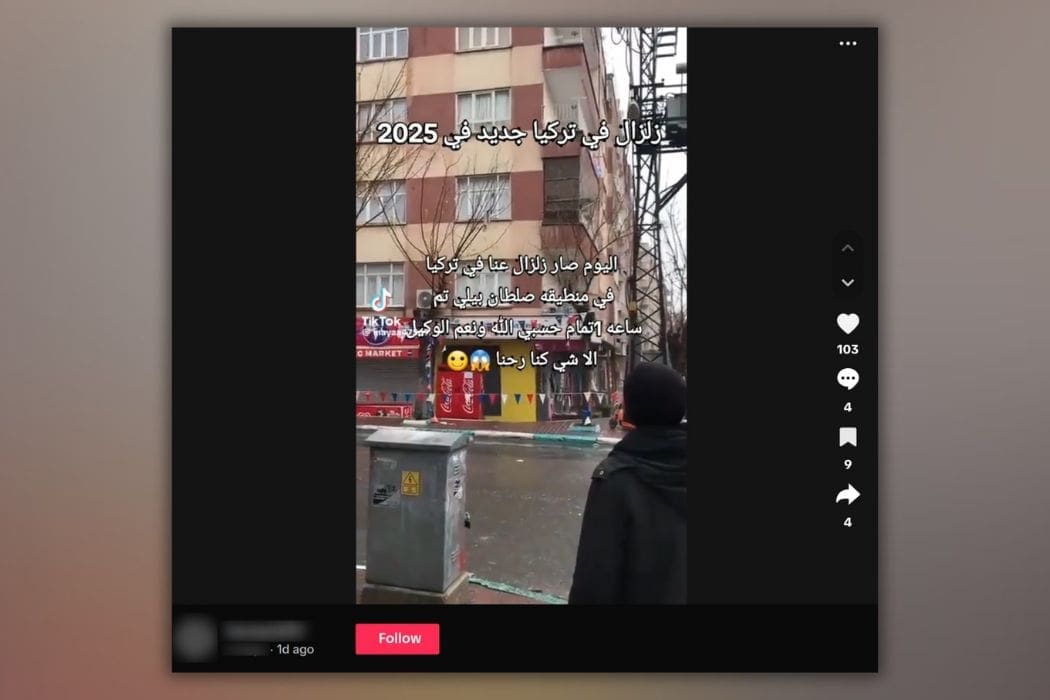This screenshot has width=1050, height=700.
Task: Click the comment count under the bubble icon
Action: tap(847, 407)
